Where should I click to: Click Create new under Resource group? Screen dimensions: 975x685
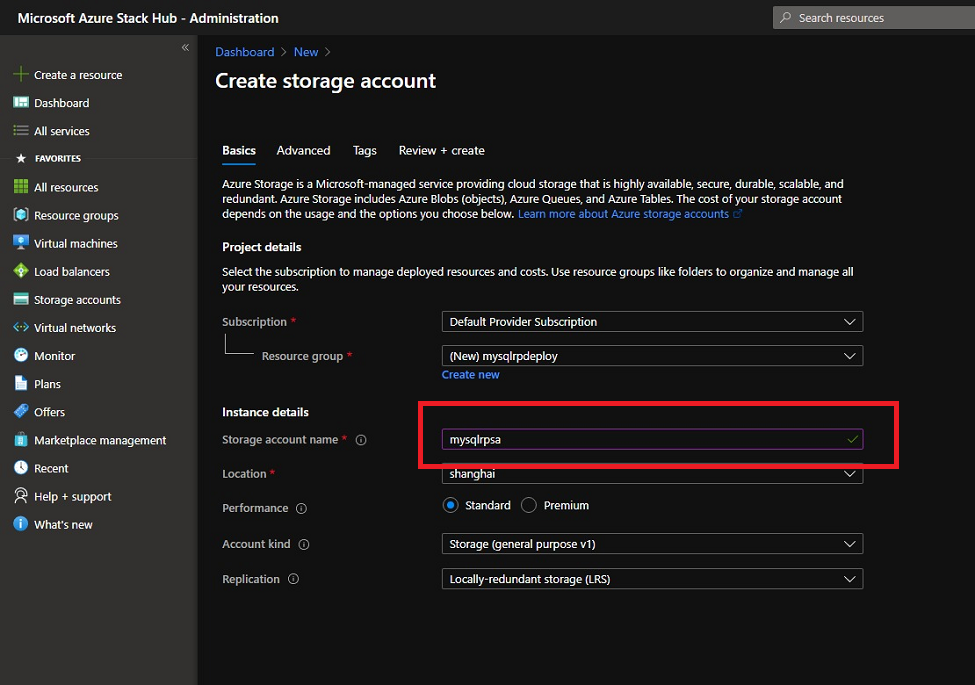coord(470,374)
